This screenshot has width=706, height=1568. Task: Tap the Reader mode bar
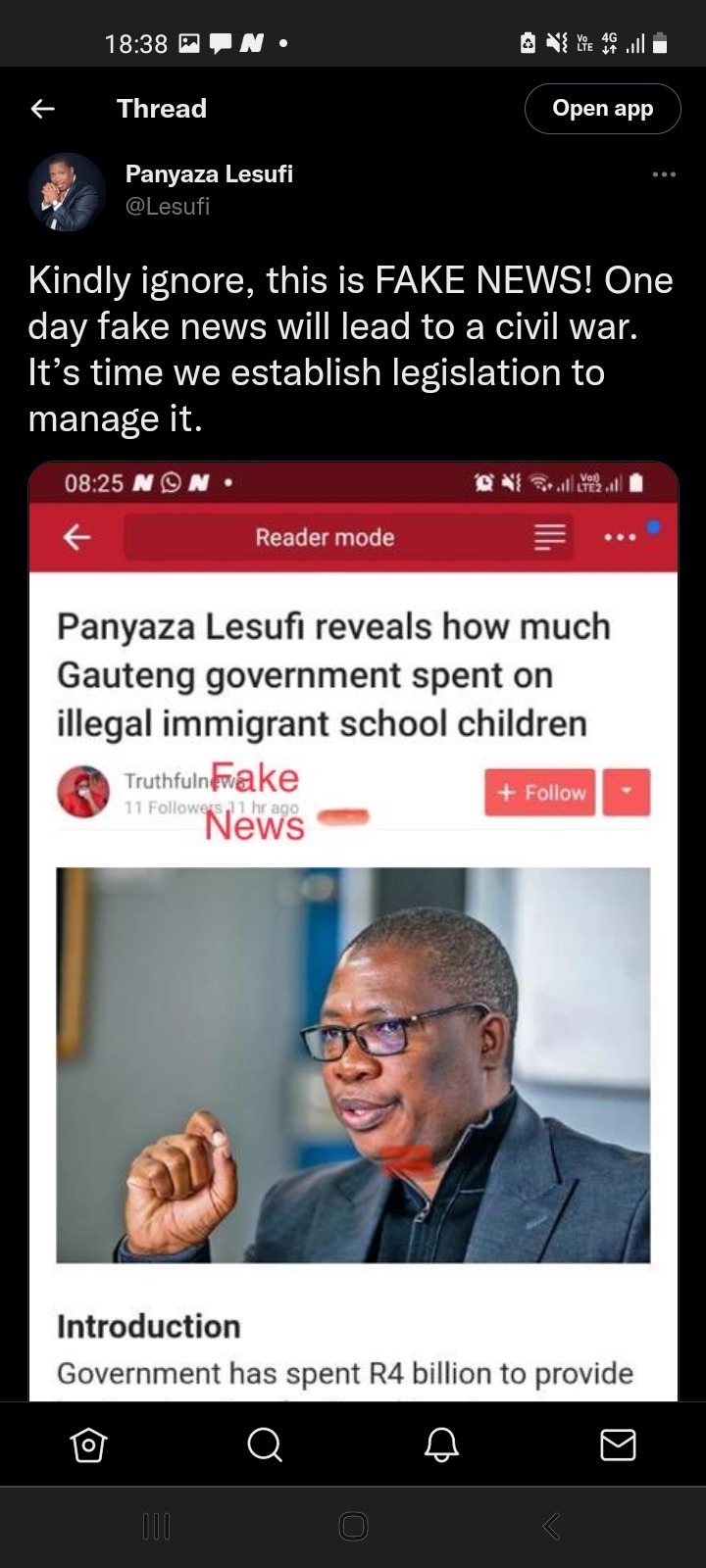pyautogui.click(x=325, y=537)
